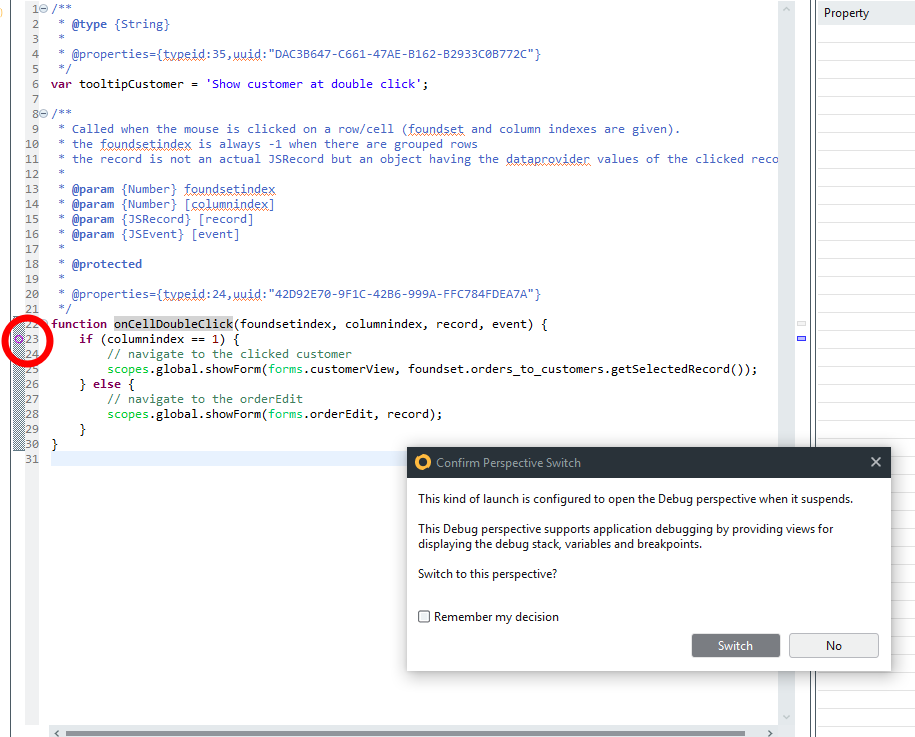
Task: Fold the onCellDoubleClick function at line 22
Action: (43, 324)
